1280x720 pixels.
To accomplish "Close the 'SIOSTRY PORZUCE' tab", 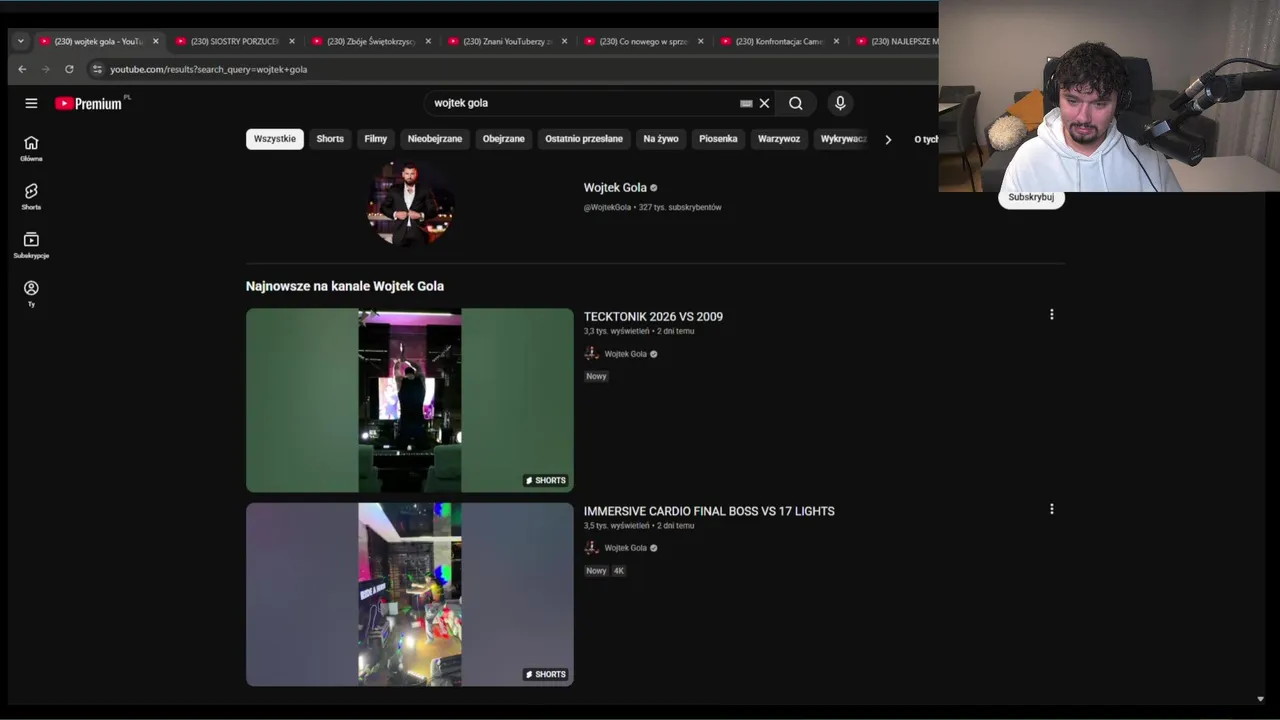I will coord(292,41).
